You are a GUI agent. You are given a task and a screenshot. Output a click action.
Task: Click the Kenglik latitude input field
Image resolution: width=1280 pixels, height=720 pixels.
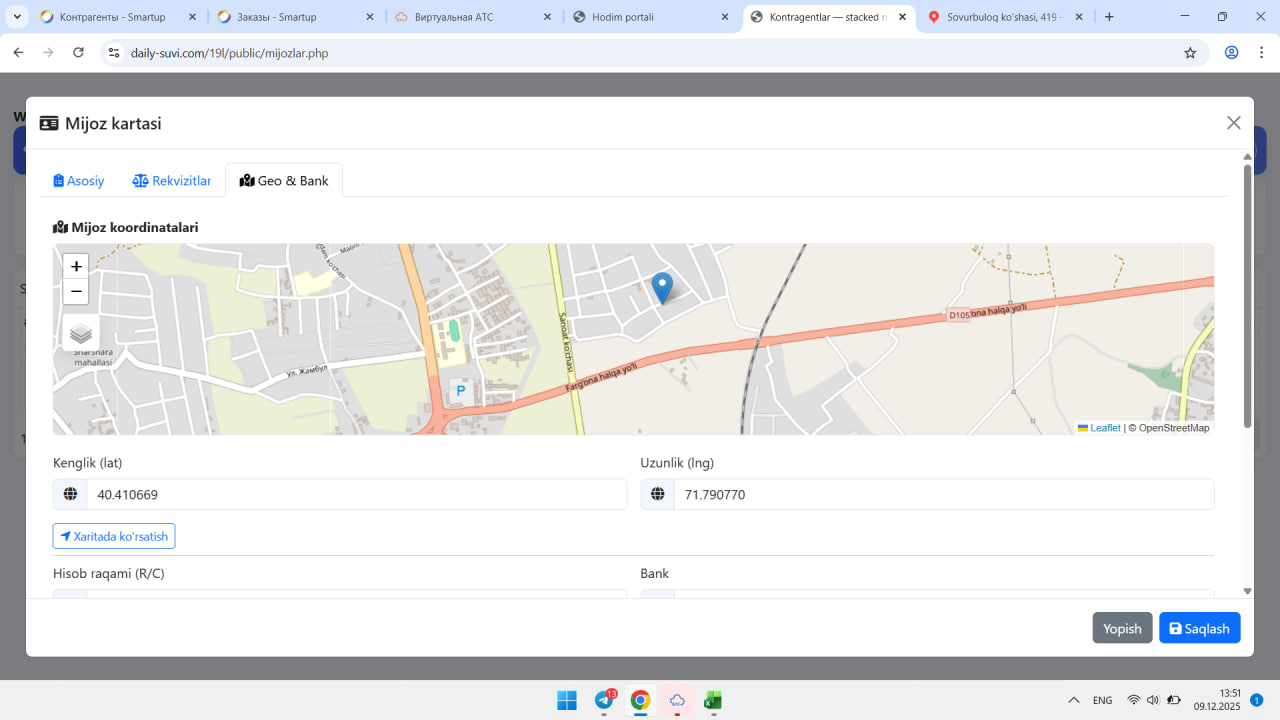point(356,494)
